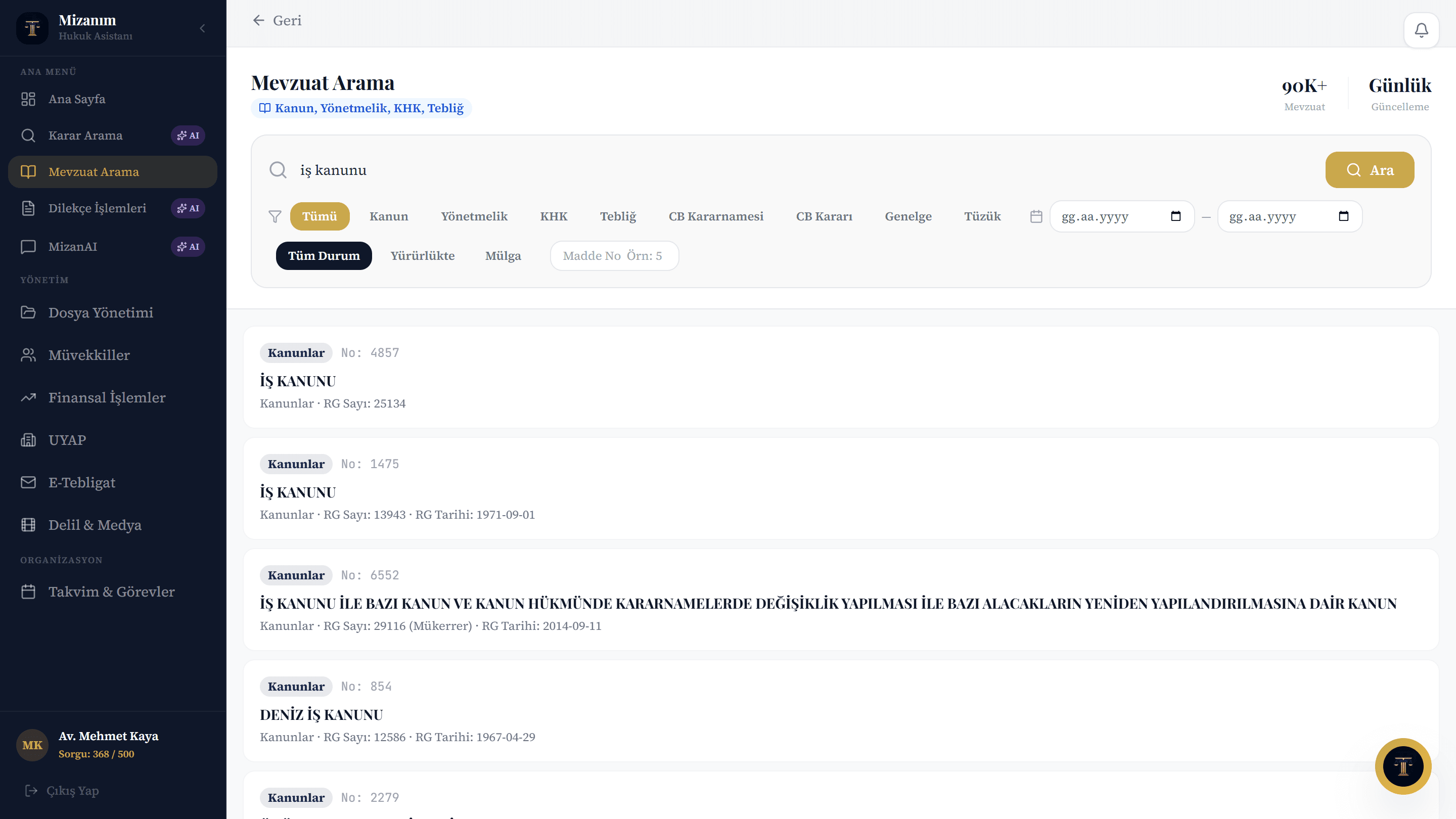This screenshot has height=819, width=1456.
Task: Select the Yürürlükte status filter
Action: point(422,255)
